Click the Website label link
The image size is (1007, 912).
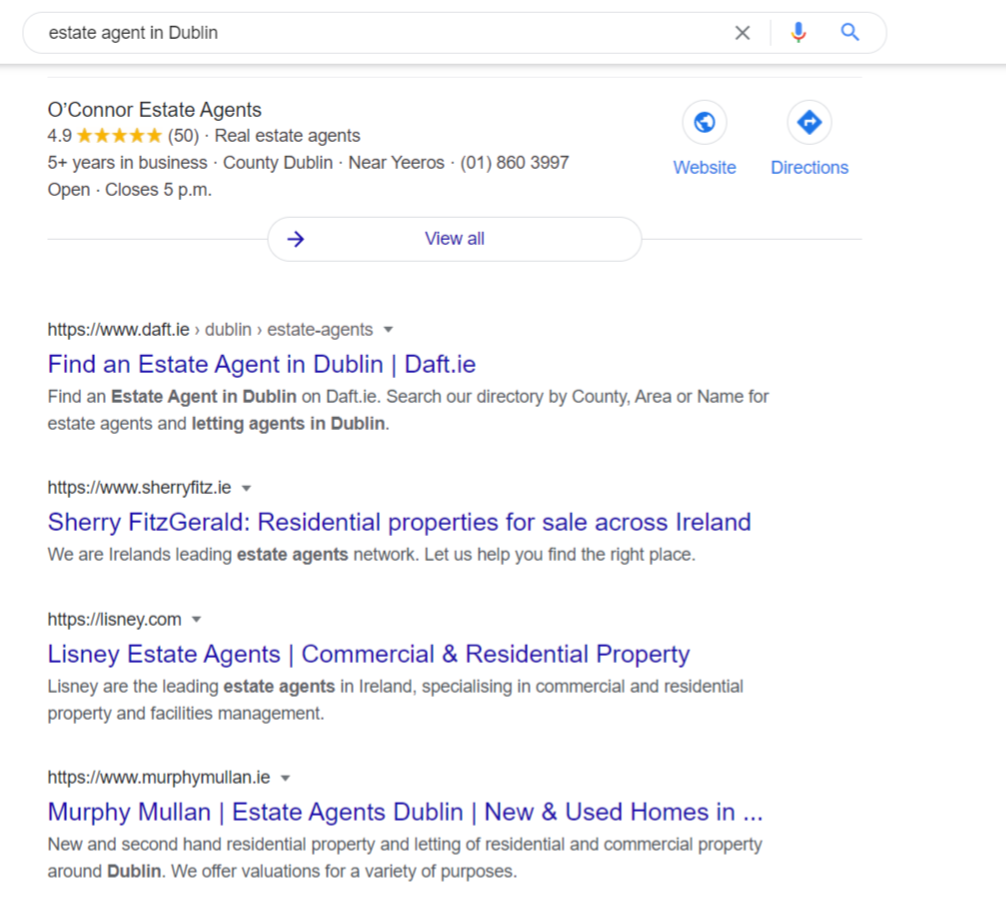pos(705,168)
